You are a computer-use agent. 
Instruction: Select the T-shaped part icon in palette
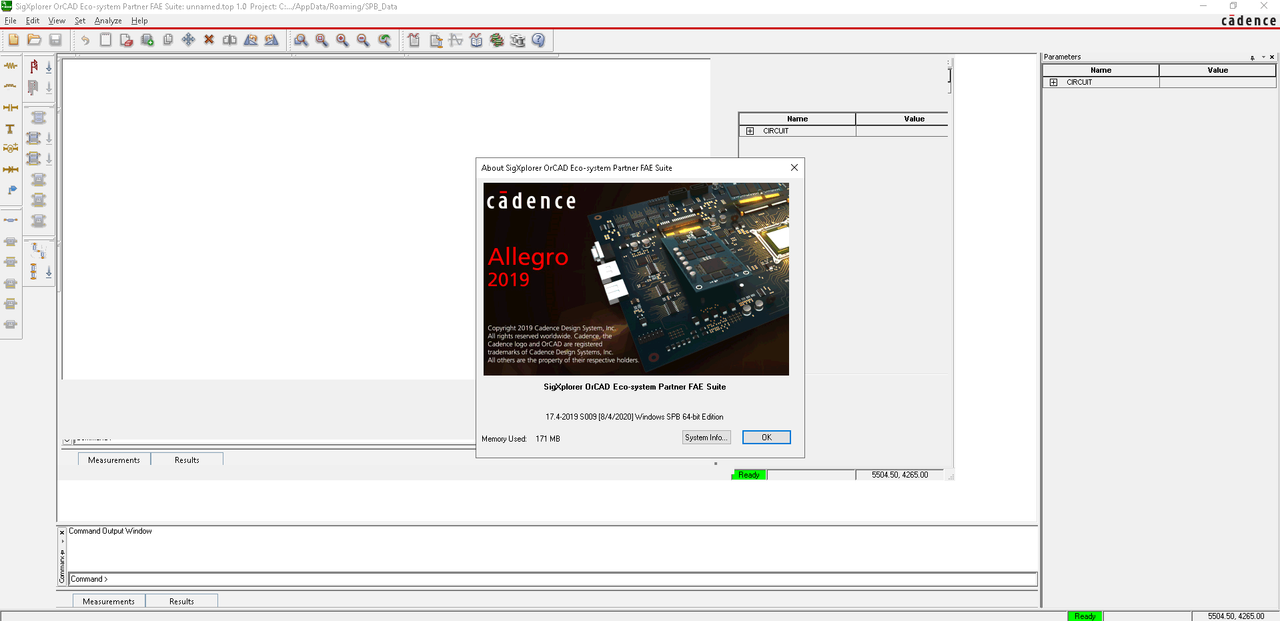point(11,128)
